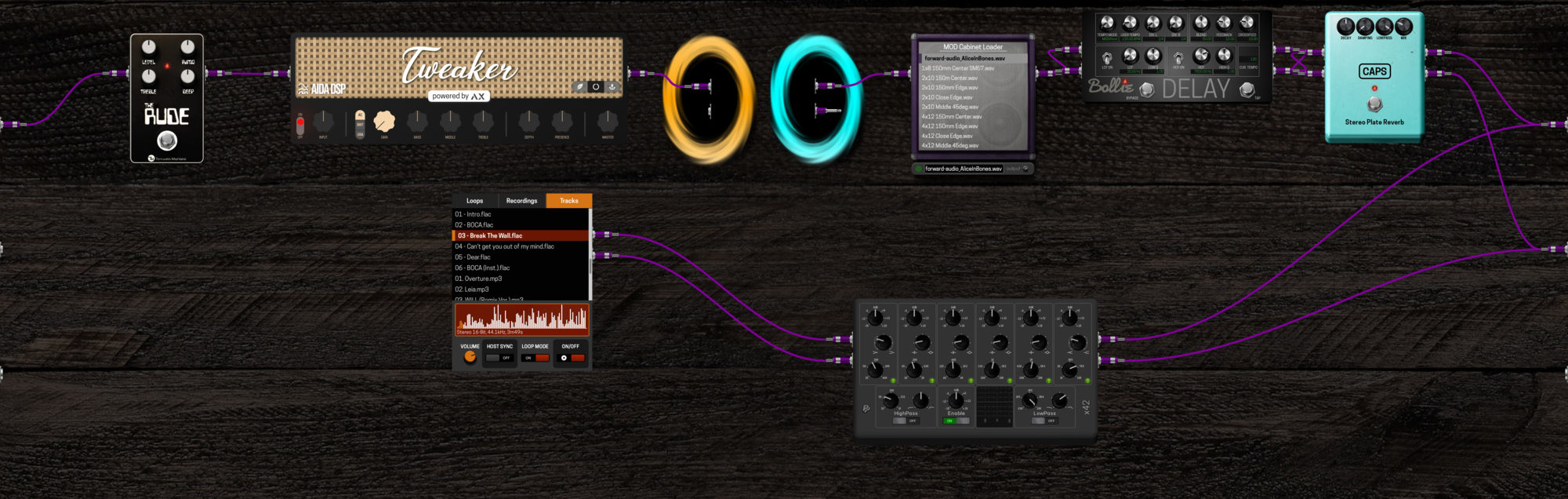Toggle the player ON/OFF switch
Image resolution: width=1568 pixels, height=499 pixels.
[572, 358]
